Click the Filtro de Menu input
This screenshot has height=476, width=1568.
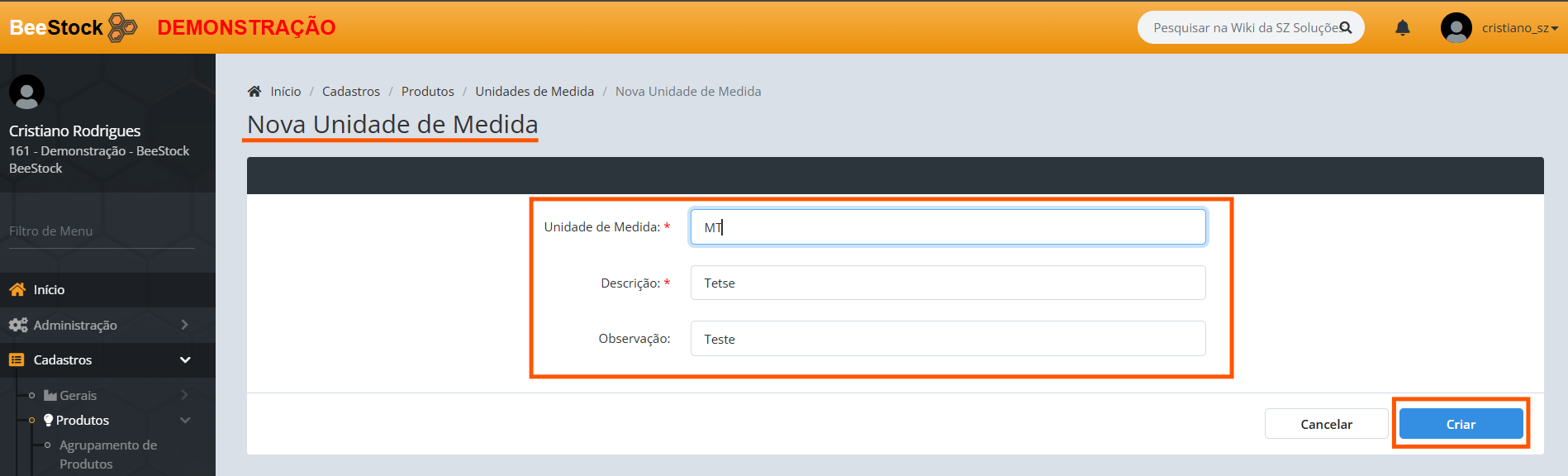[101, 231]
